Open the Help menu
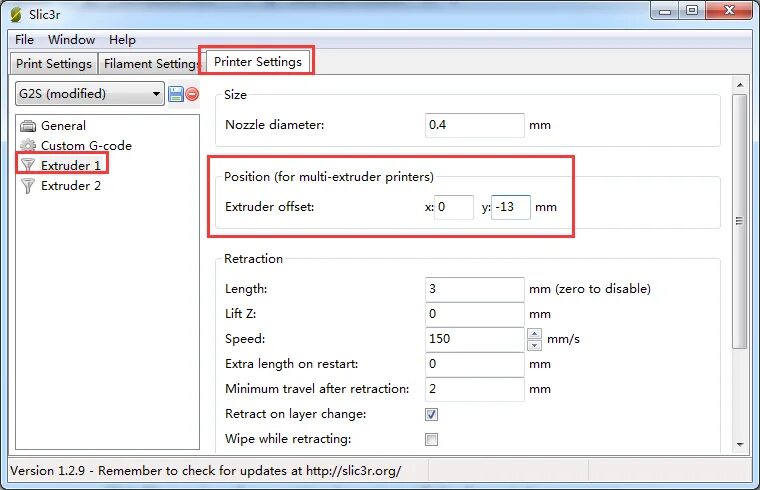Screen dimensions: 760x490 (x=122, y=40)
